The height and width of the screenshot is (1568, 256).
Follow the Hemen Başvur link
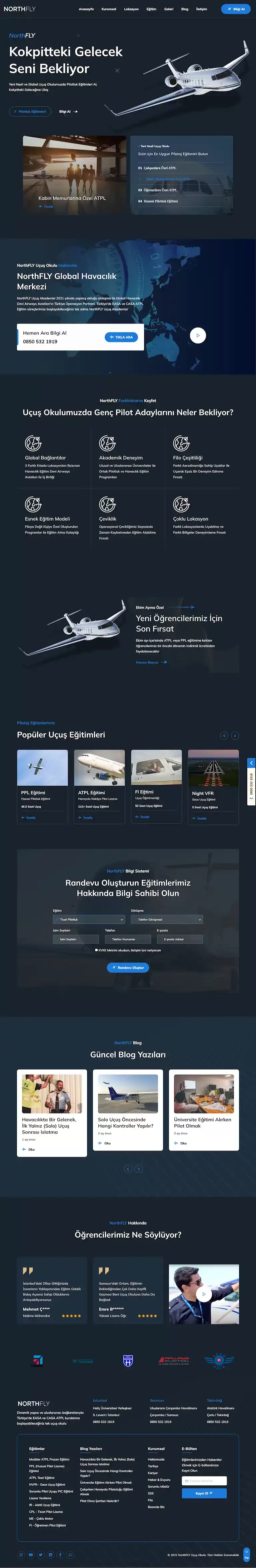(x=151, y=662)
